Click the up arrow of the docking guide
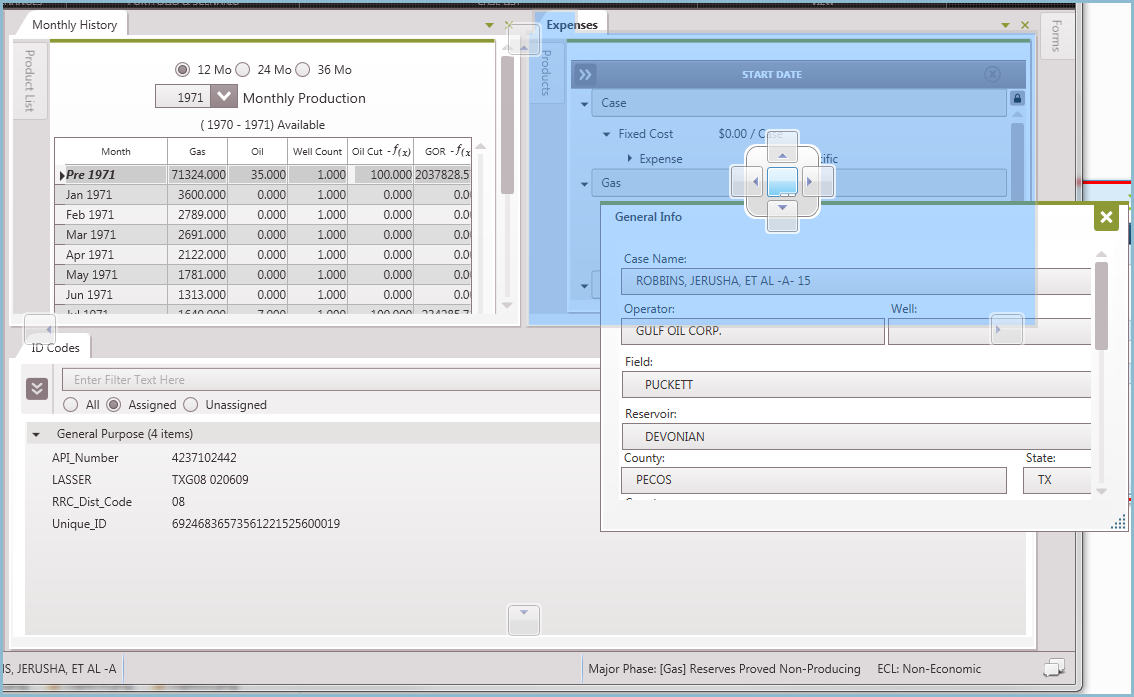This screenshot has height=697, width=1134. tap(781, 154)
